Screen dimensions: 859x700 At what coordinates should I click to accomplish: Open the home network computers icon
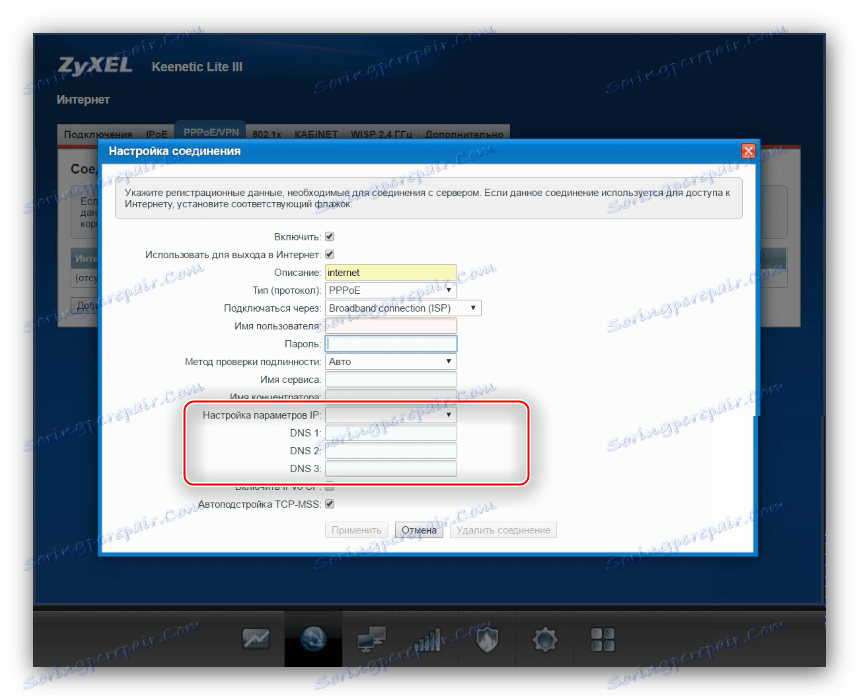pyautogui.click(x=371, y=639)
